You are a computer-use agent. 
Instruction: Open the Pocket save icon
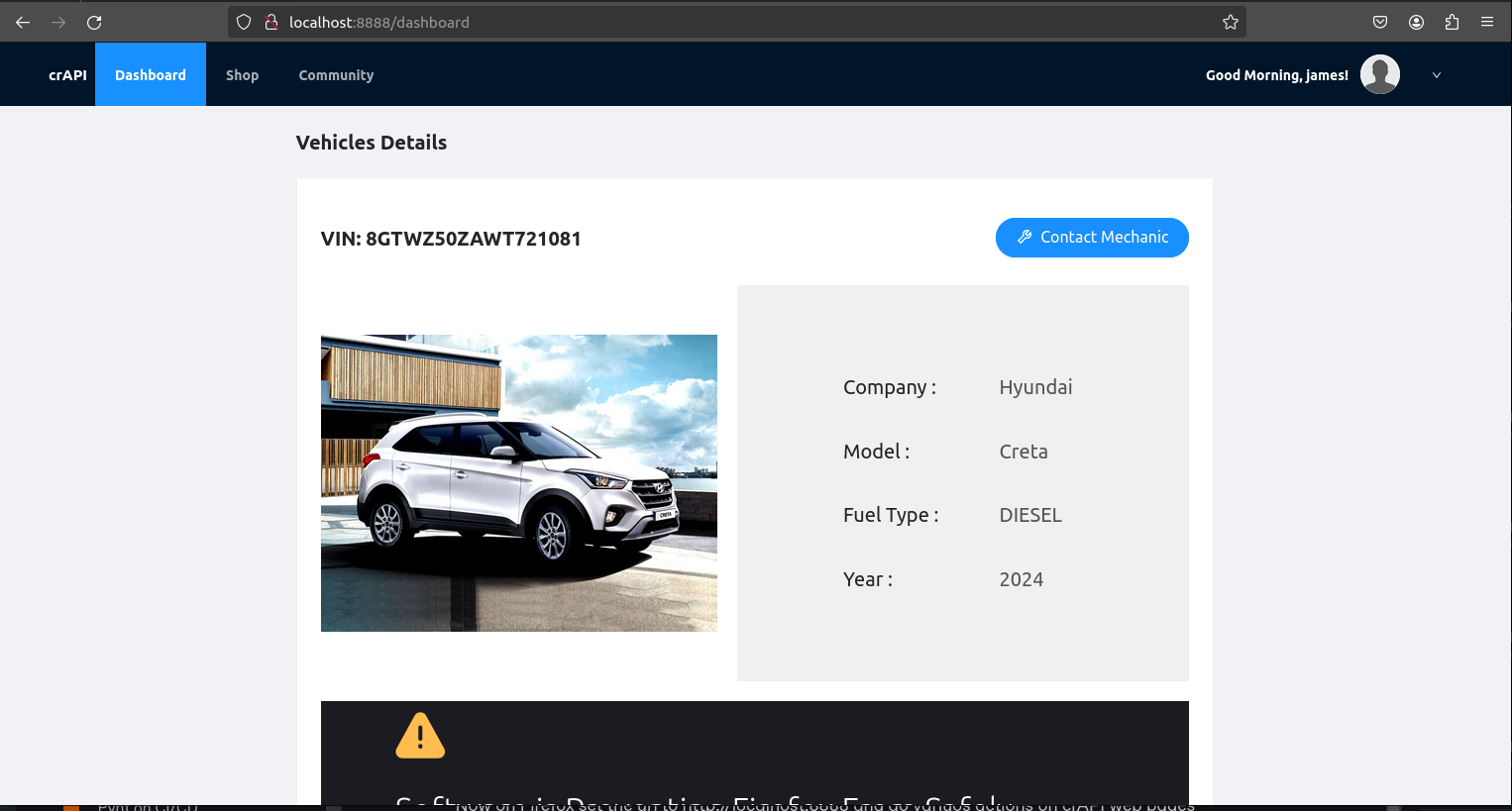[1380, 22]
